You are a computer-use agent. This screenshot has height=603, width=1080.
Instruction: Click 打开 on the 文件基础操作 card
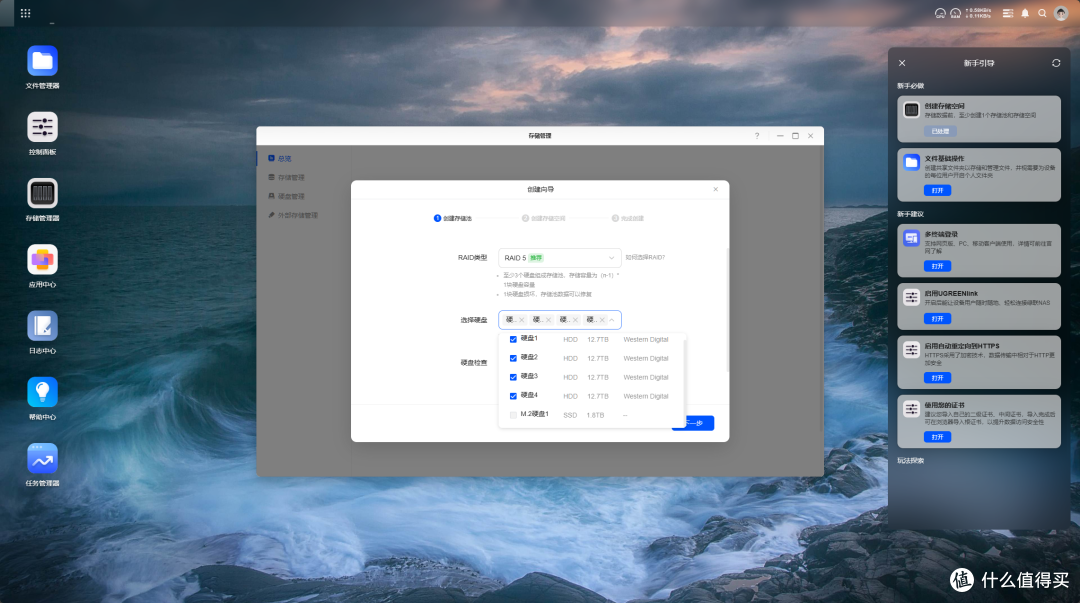click(x=937, y=190)
